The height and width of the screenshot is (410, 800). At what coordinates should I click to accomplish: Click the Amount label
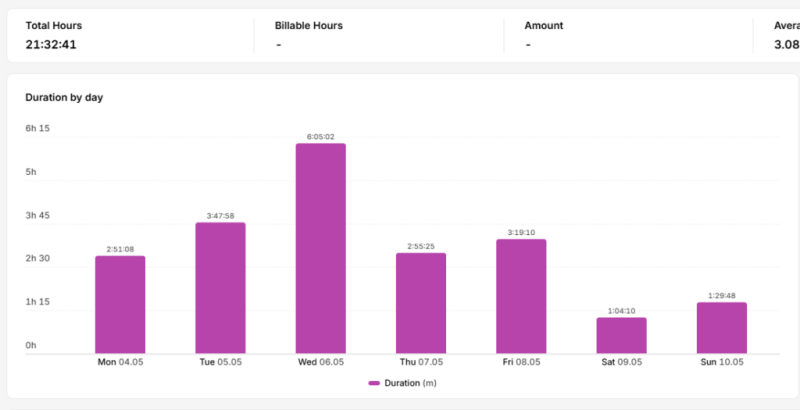(x=544, y=25)
